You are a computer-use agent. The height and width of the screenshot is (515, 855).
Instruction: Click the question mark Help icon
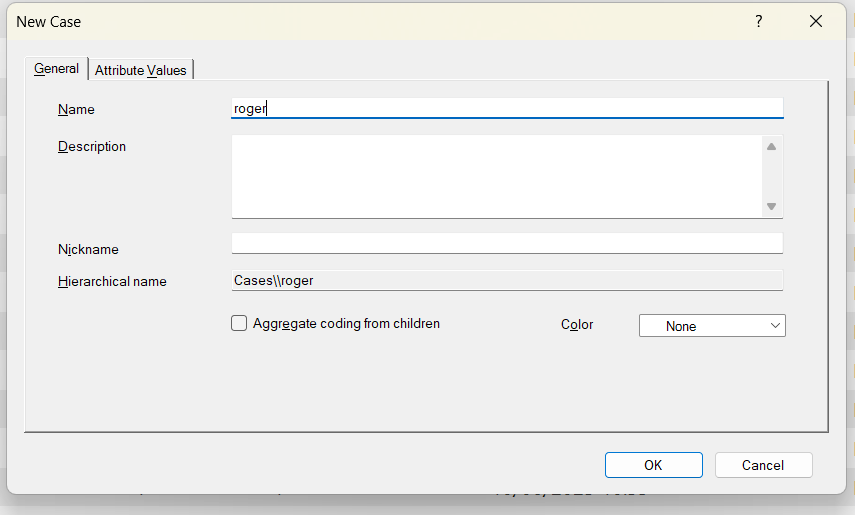point(759,21)
